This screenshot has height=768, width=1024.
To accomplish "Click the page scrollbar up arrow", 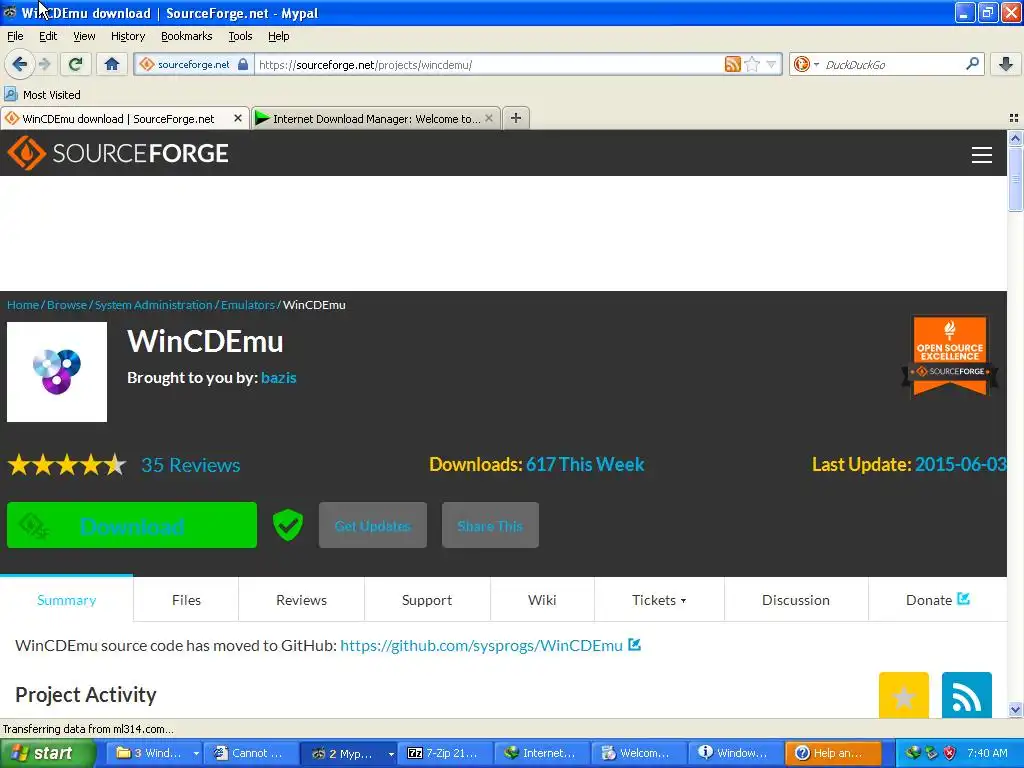I will click(x=1015, y=138).
